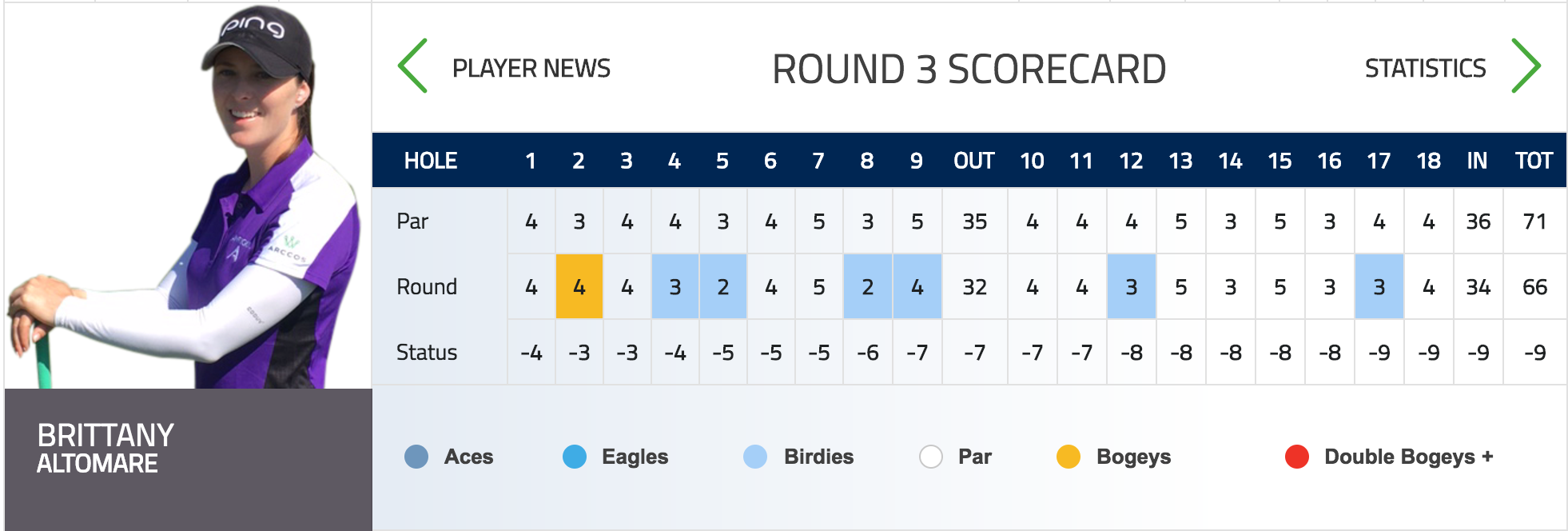
Task: Click the Eagles blue legend dot
Action: (575, 457)
